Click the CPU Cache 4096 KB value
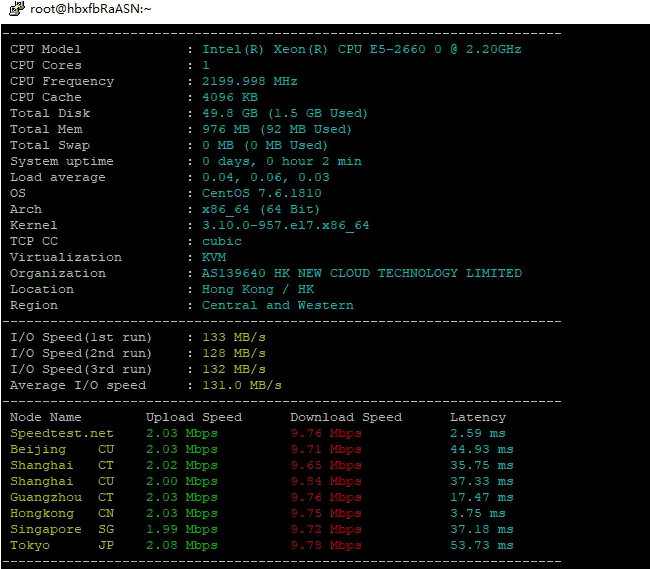Viewport: 650px width, 569px height. click(x=229, y=97)
